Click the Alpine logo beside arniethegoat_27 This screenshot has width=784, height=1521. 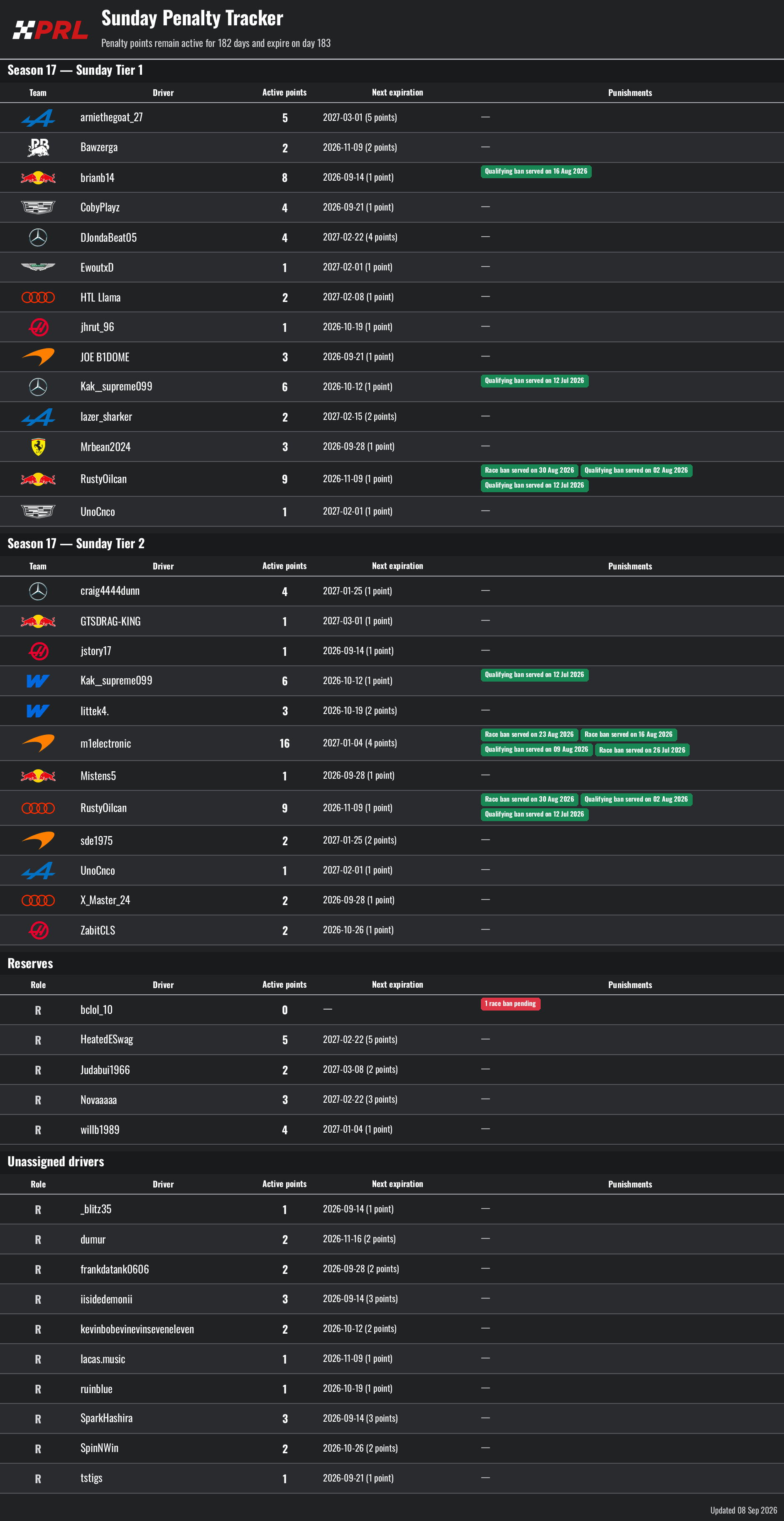coord(38,118)
